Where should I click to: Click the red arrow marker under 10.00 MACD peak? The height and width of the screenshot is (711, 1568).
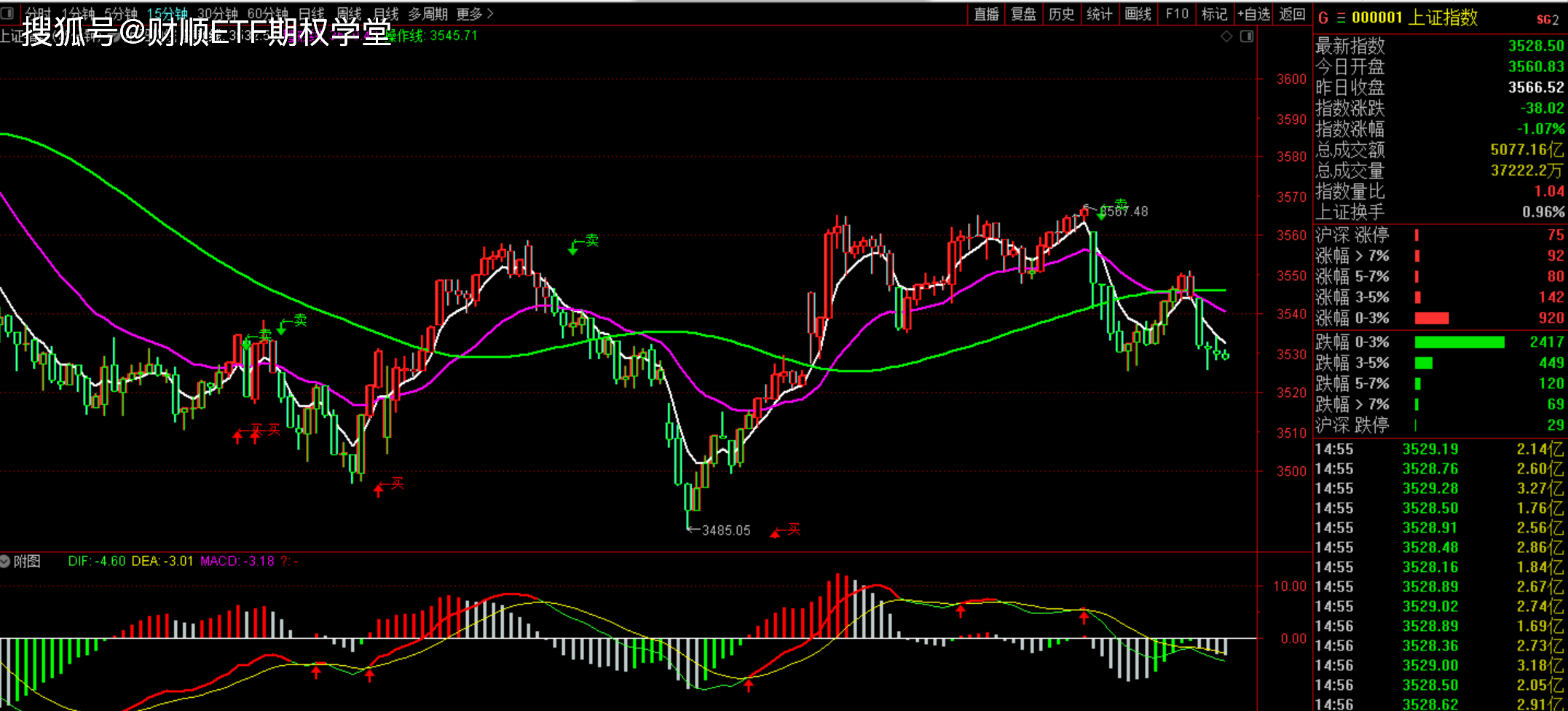click(961, 610)
